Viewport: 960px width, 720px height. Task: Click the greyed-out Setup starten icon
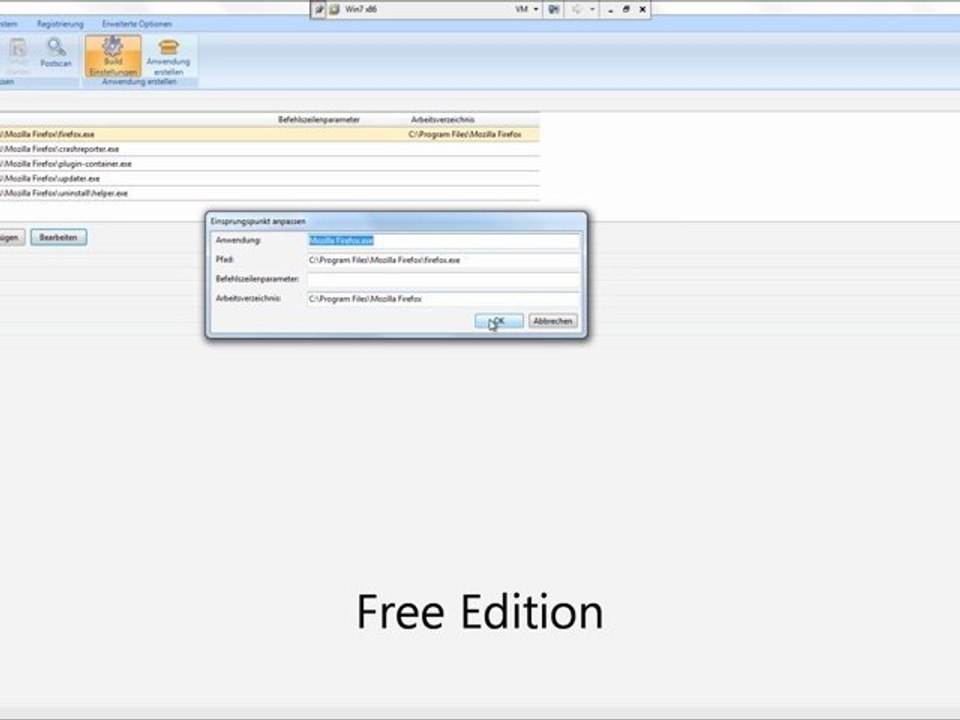click(18, 48)
